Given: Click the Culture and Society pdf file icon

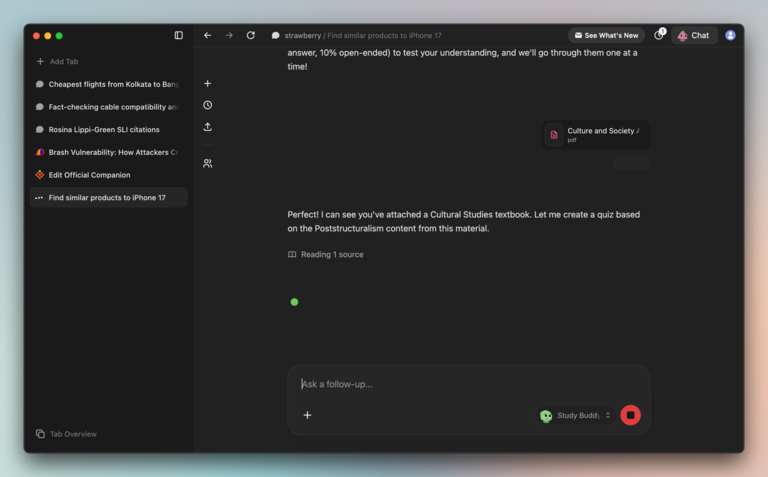Looking at the screenshot, I should pos(554,135).
